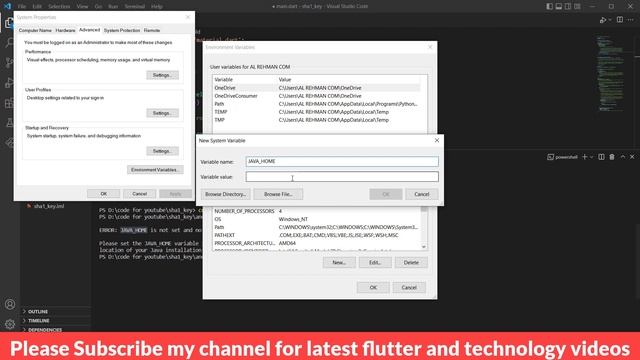This screenshot has width=640, height=360.
Task: Cancel the New System Variable dialog
Action: [422, 194]
